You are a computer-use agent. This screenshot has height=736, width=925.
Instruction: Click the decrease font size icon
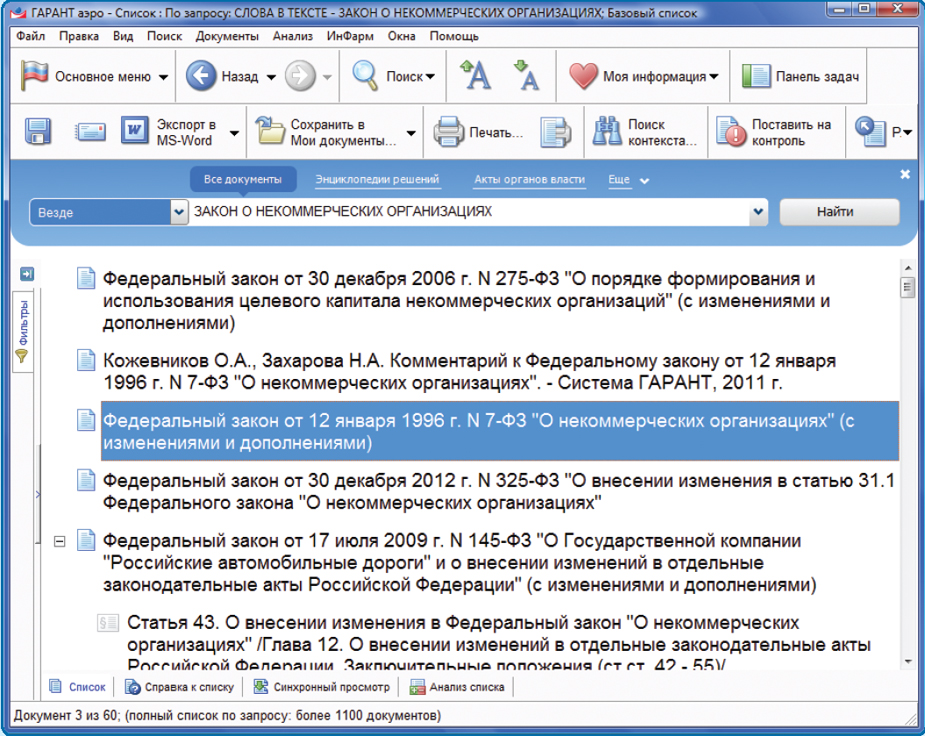[525, 76]
